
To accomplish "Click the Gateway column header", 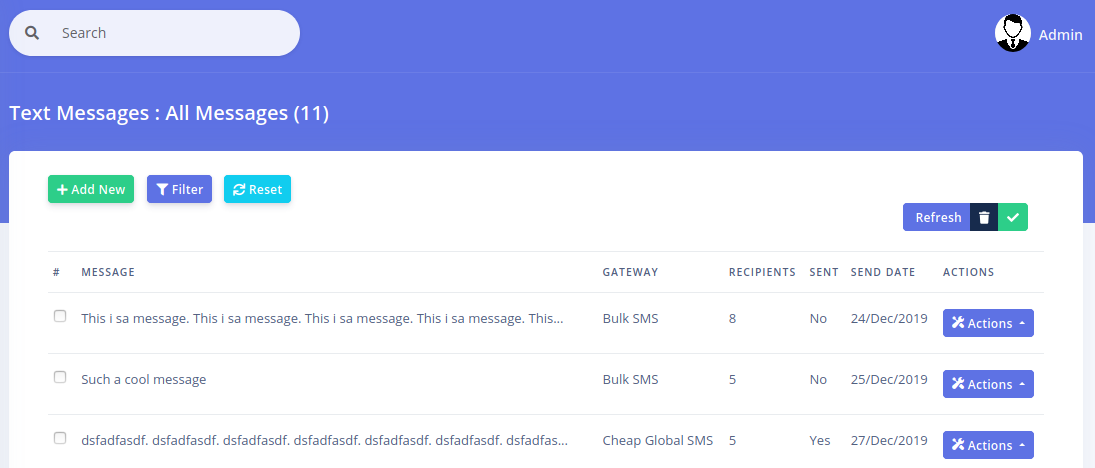I will click(x=630, y=272).
